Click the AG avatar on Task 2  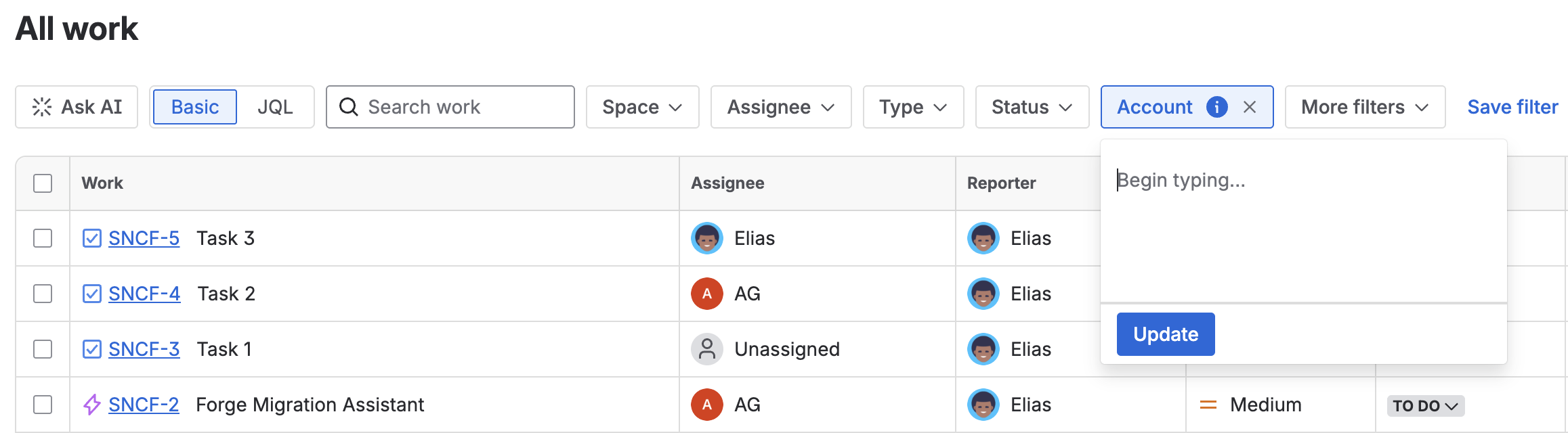pyautogui.click(x=706, y=294)
